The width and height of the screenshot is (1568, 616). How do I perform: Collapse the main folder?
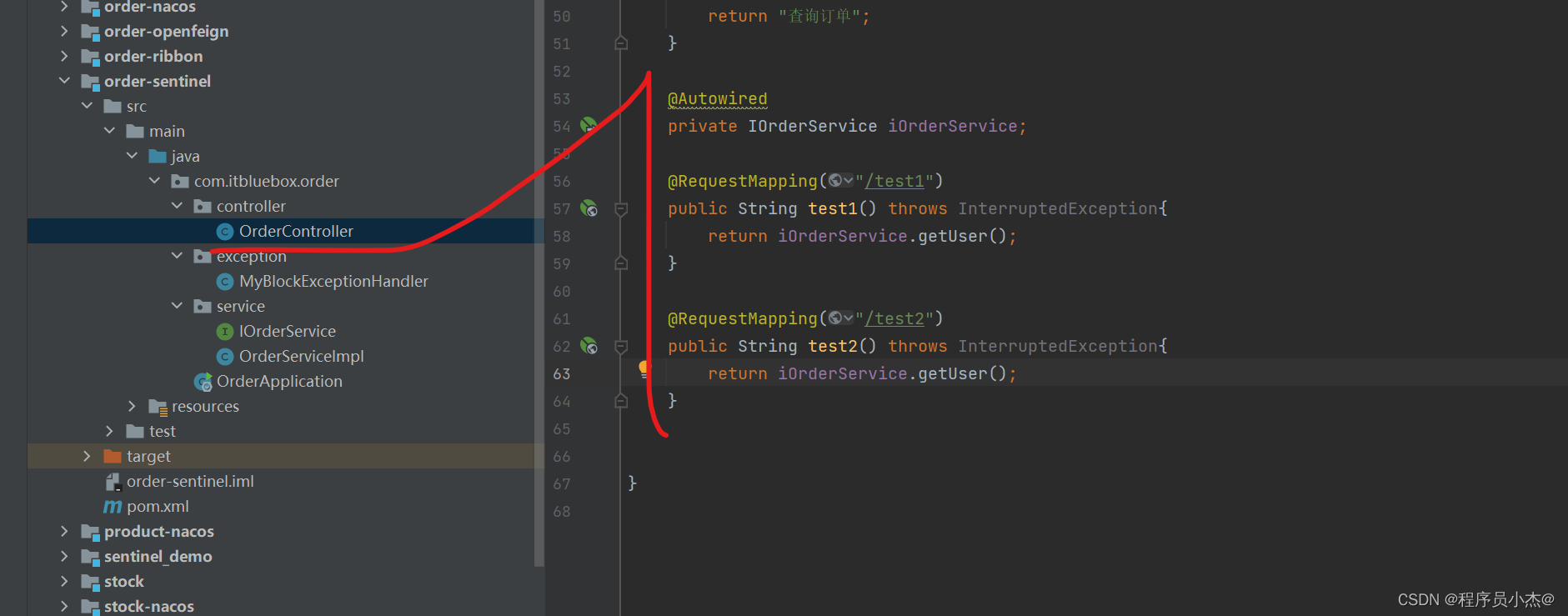pyautogui.click(x=109, y=131)
